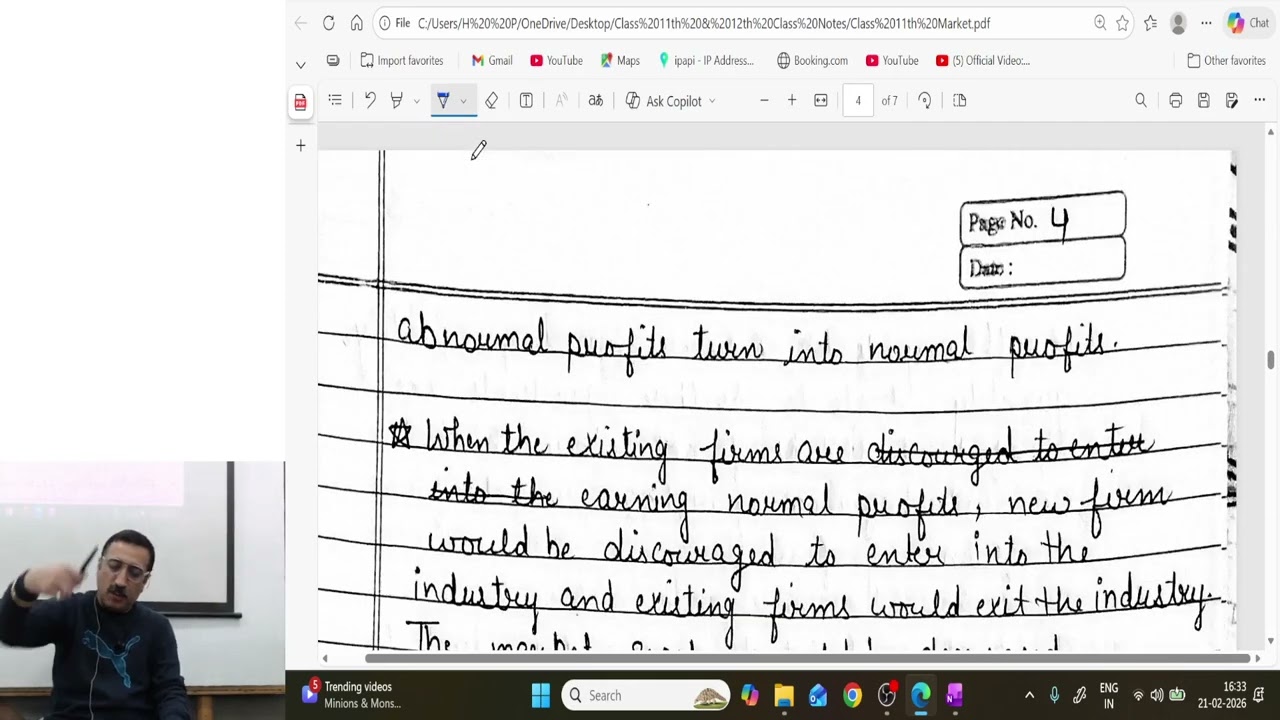
Task: Expand the chevron left of the favorites bar
Action: click(x=300, y=64)
